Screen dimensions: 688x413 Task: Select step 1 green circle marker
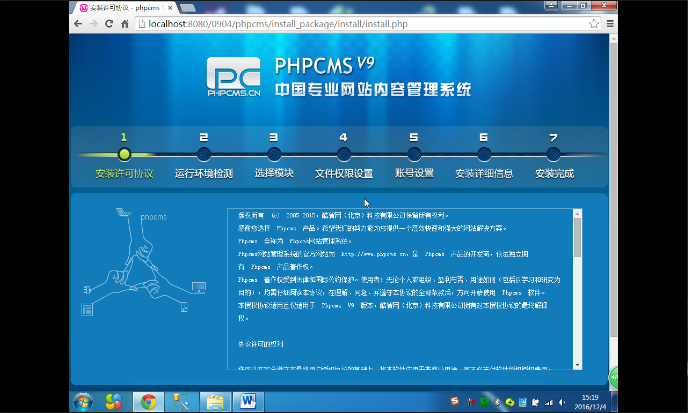[x=124, y=154]
